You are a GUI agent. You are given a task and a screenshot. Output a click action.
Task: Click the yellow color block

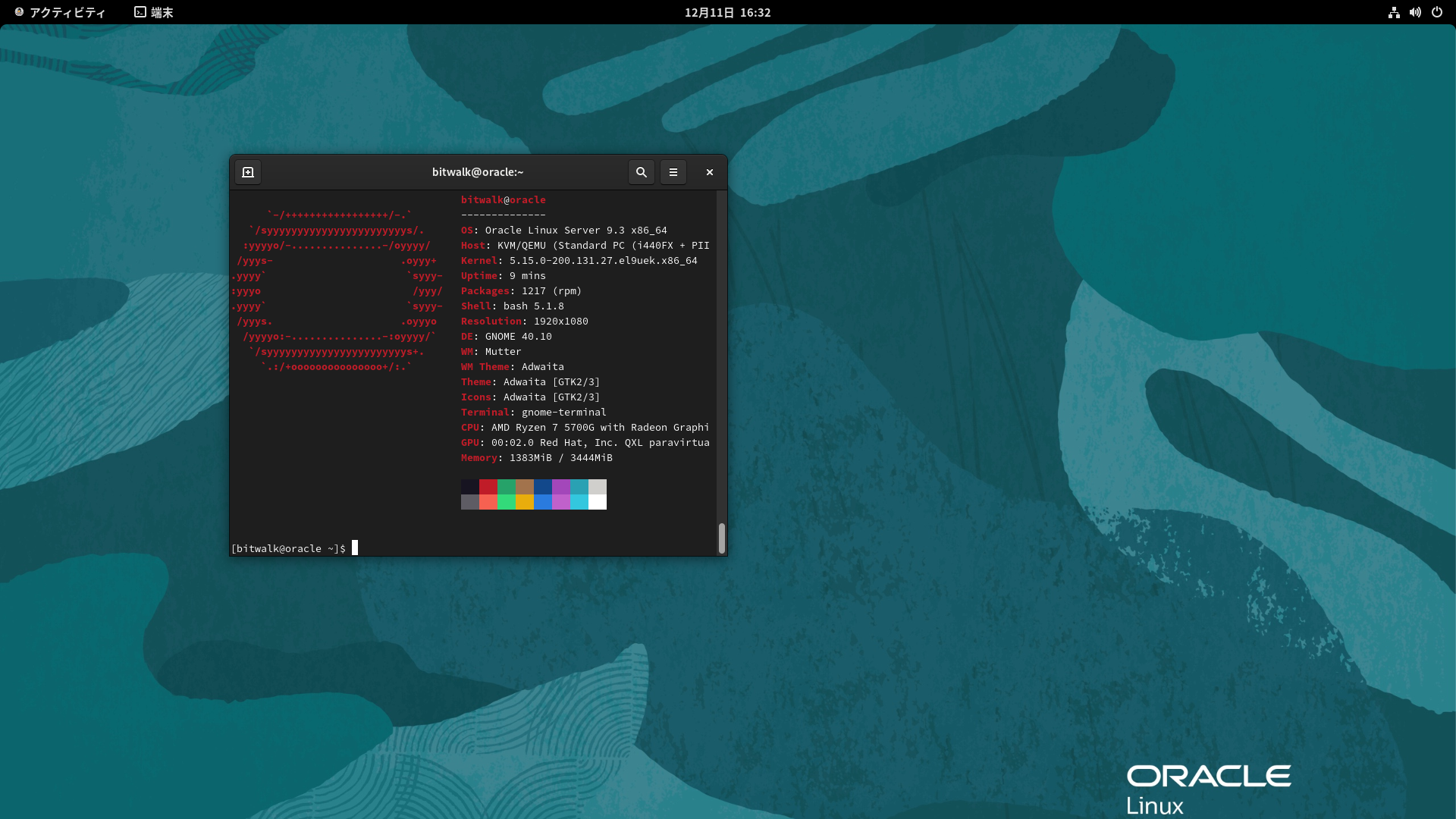tap(524, 502)
